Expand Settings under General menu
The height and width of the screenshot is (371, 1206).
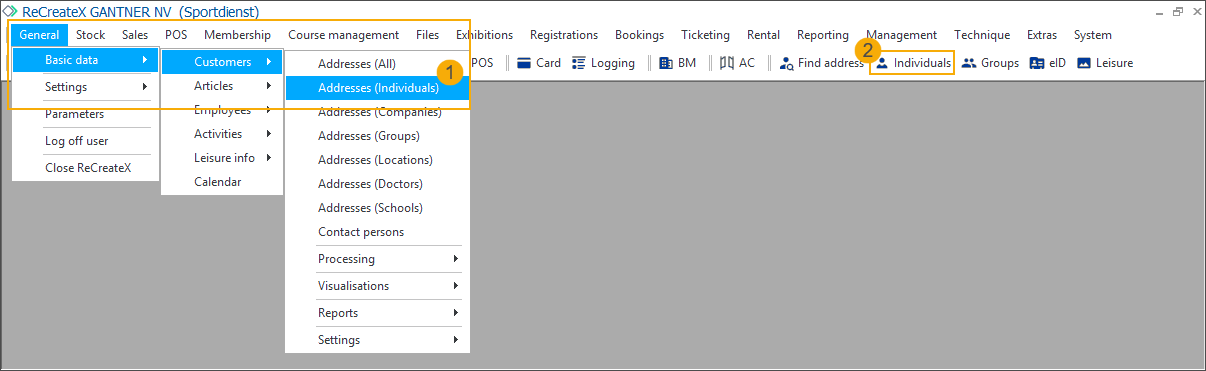[86, 87]
